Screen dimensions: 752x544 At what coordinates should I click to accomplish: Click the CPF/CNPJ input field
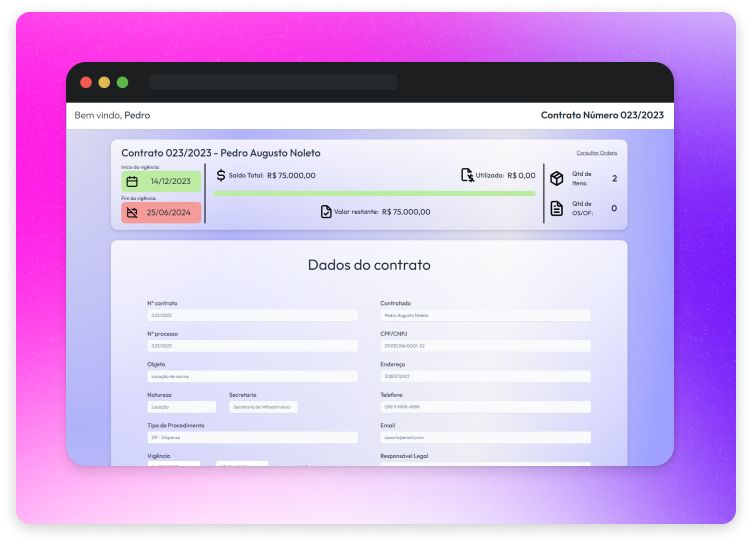485,346
